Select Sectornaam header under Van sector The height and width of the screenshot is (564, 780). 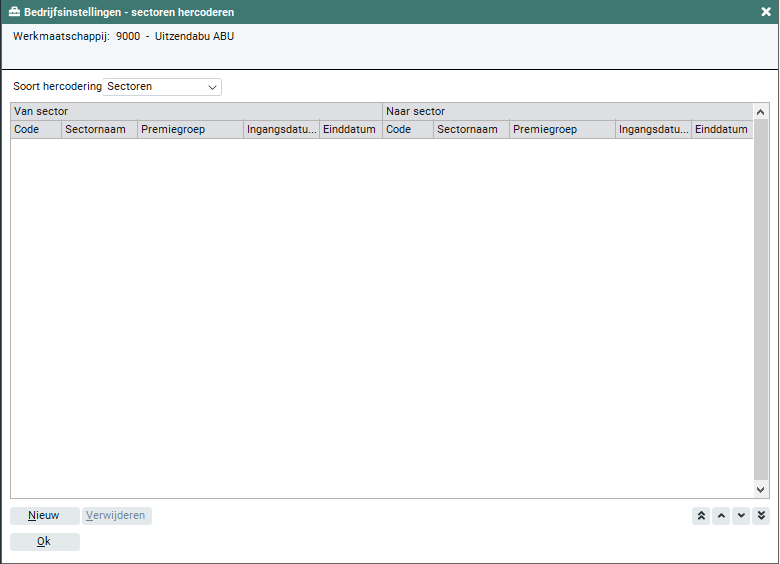[99, 130]
